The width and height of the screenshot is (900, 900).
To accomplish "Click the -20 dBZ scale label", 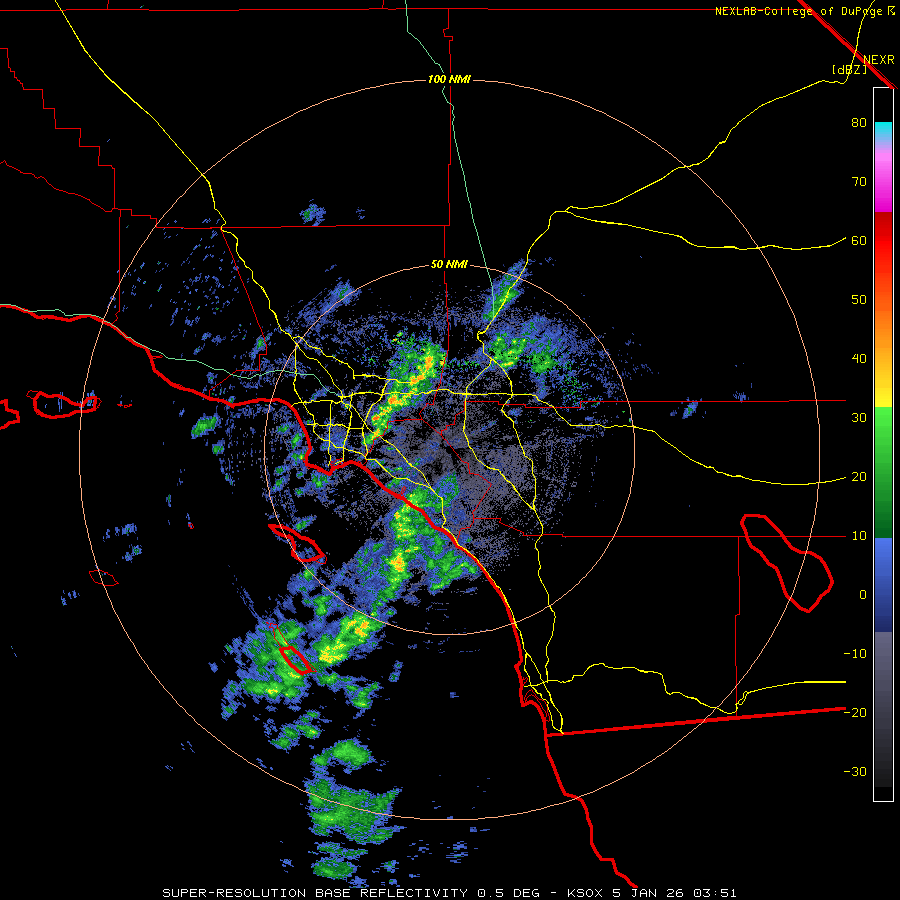I will tap(855, 713).
